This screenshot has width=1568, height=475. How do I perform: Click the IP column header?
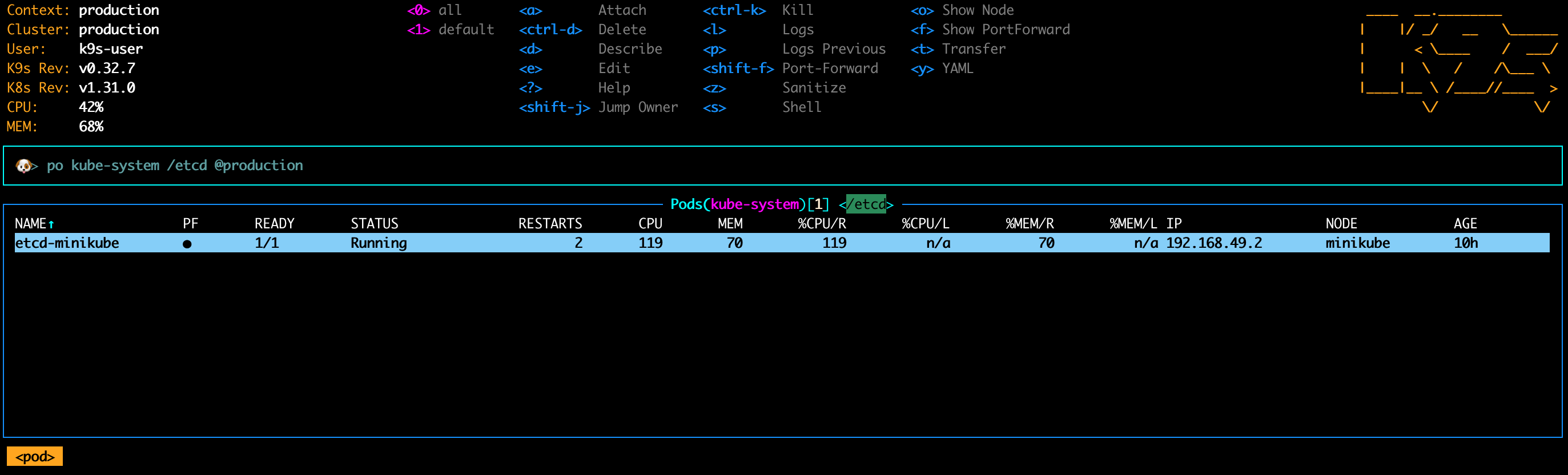[1173, 224]
